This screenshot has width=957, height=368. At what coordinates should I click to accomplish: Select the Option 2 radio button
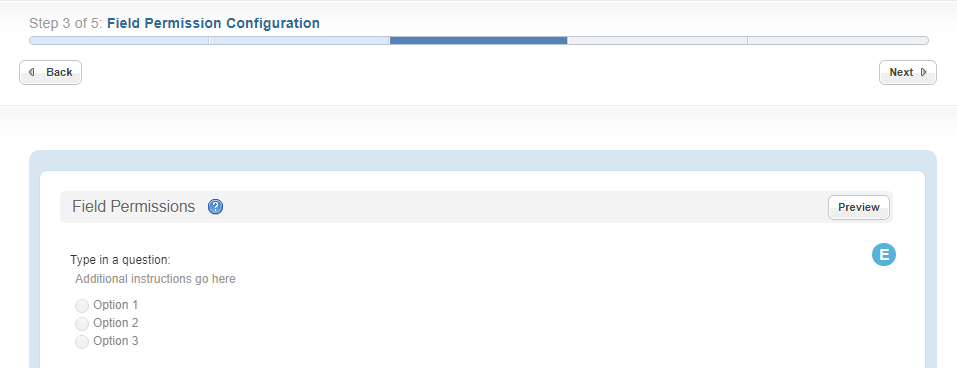point(82,323)
